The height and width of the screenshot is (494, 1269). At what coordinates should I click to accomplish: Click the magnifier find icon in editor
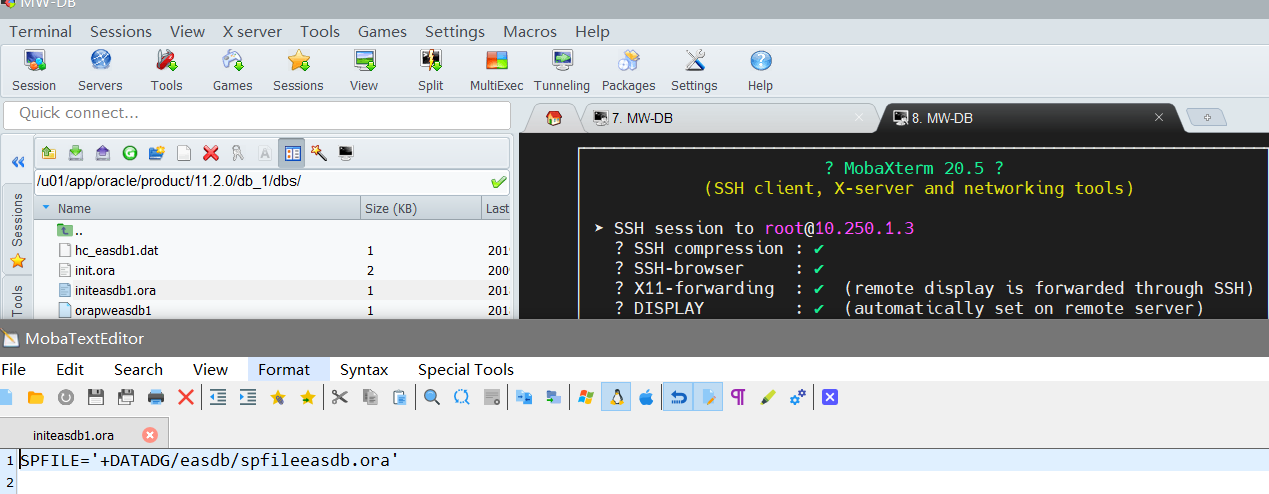432,397
